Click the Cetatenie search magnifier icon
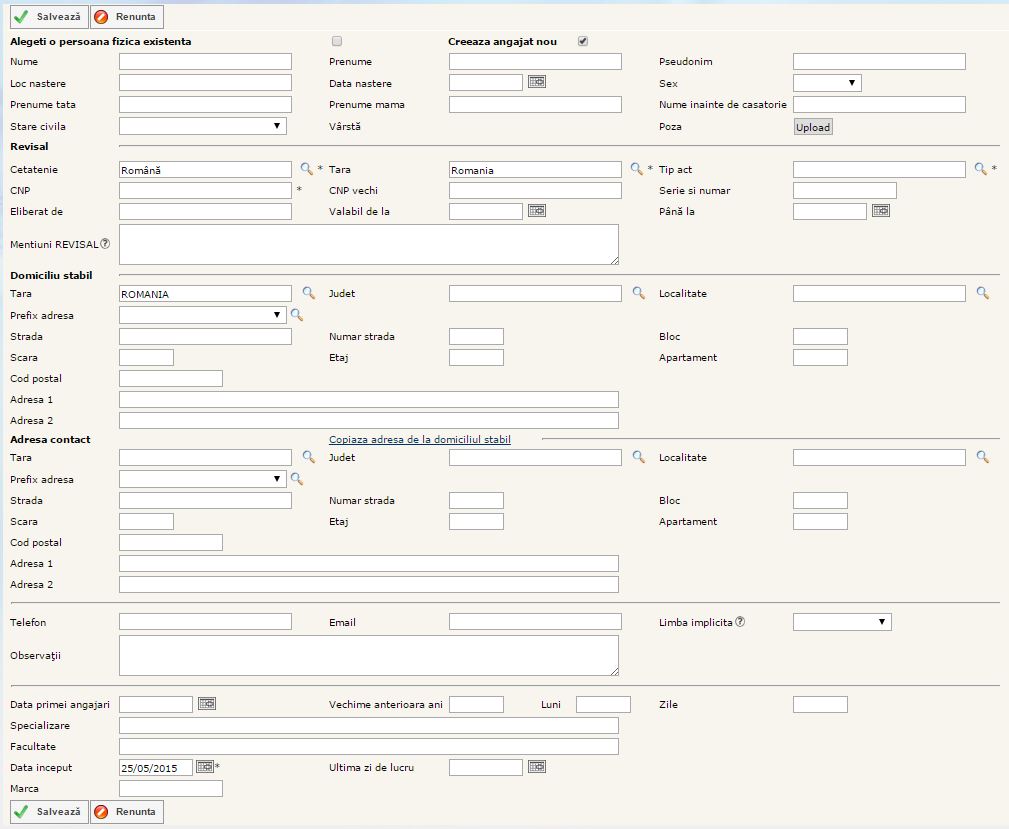This screenshot has height=829, width=1009. (307, 169)
